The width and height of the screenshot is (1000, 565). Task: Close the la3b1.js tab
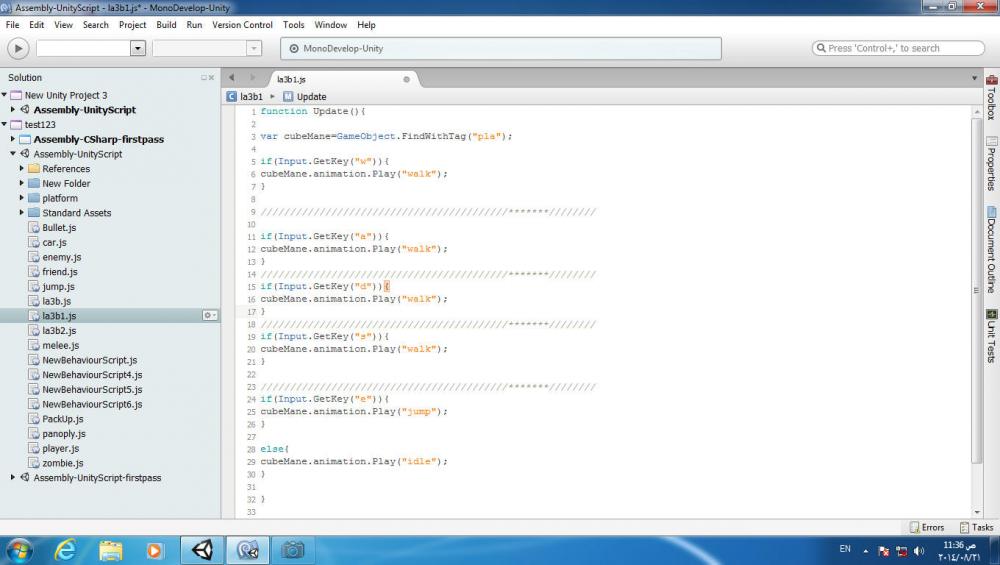[406, 80]
